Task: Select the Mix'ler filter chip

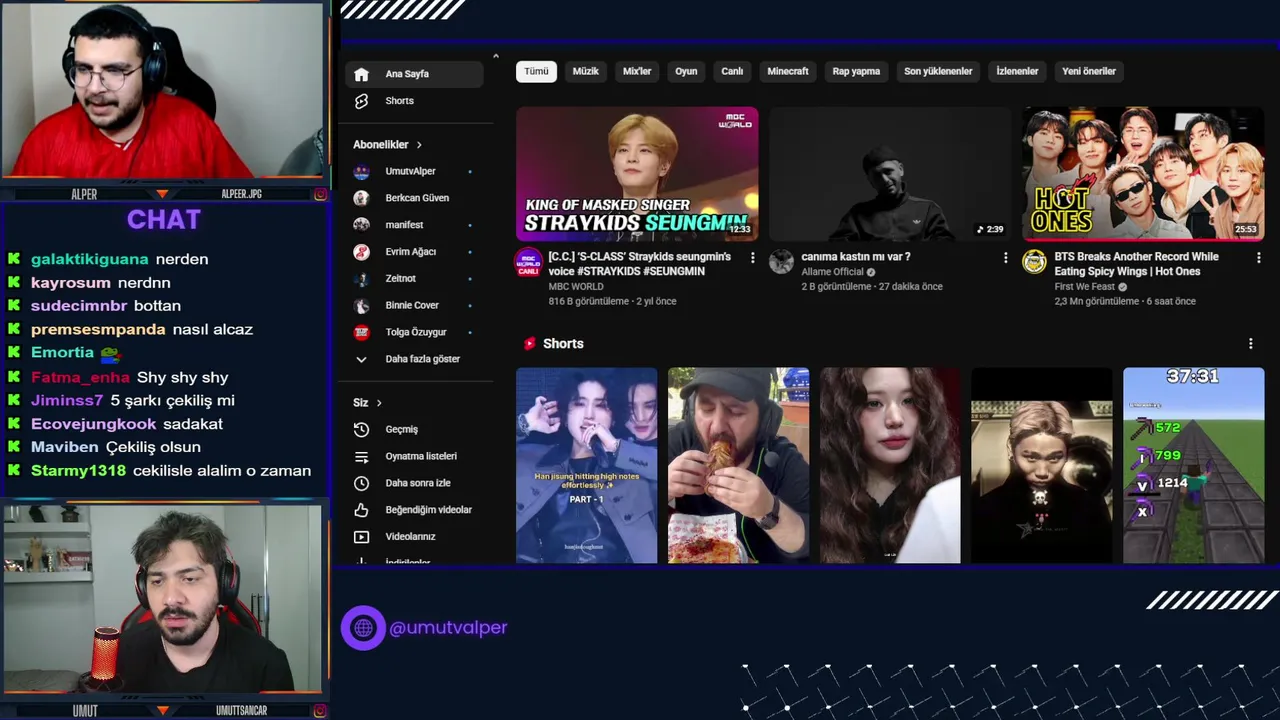Action: [x=637, y=71]
